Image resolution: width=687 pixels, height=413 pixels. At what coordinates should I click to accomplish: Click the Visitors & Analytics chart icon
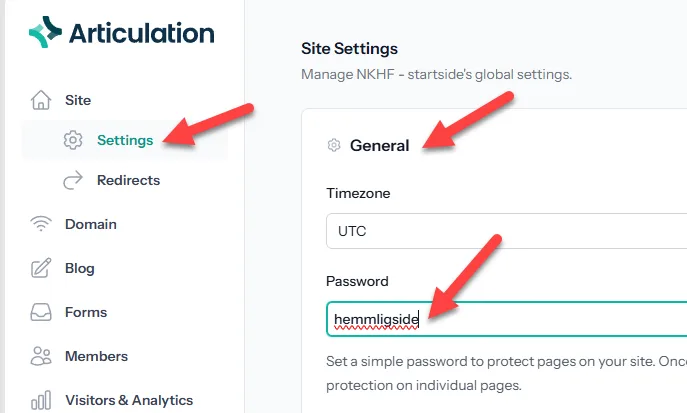click(41, 400)
